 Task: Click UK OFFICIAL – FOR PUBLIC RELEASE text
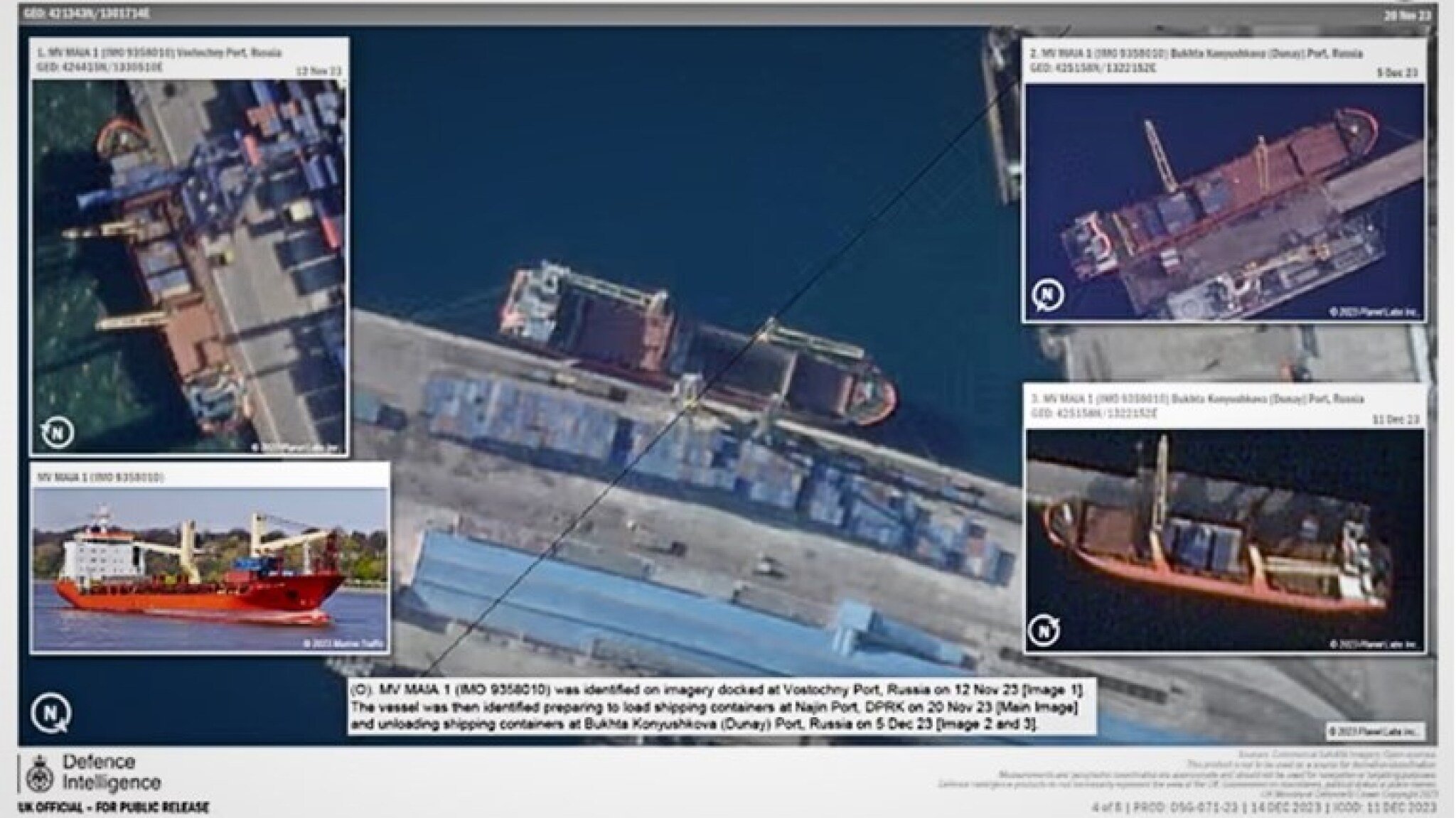[114, 808]
